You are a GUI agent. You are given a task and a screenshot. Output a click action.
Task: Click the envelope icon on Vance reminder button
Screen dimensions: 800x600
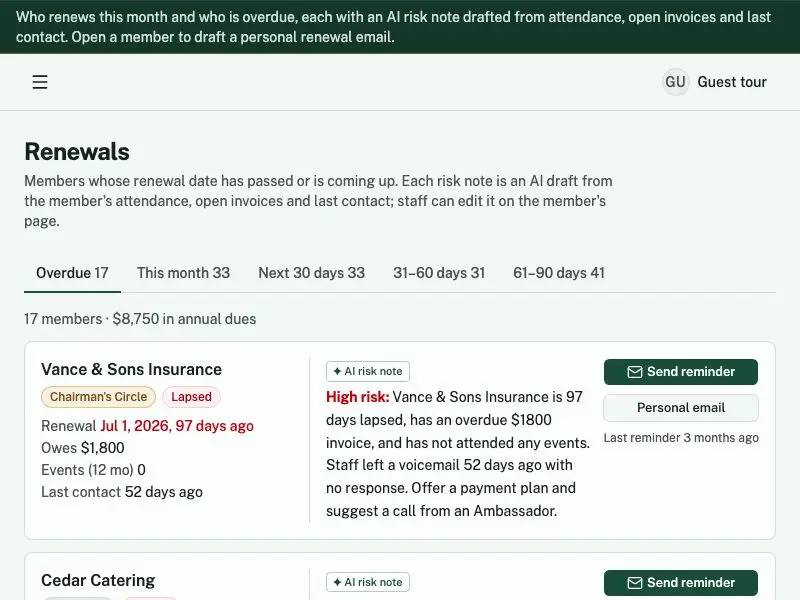pos(635,372)
